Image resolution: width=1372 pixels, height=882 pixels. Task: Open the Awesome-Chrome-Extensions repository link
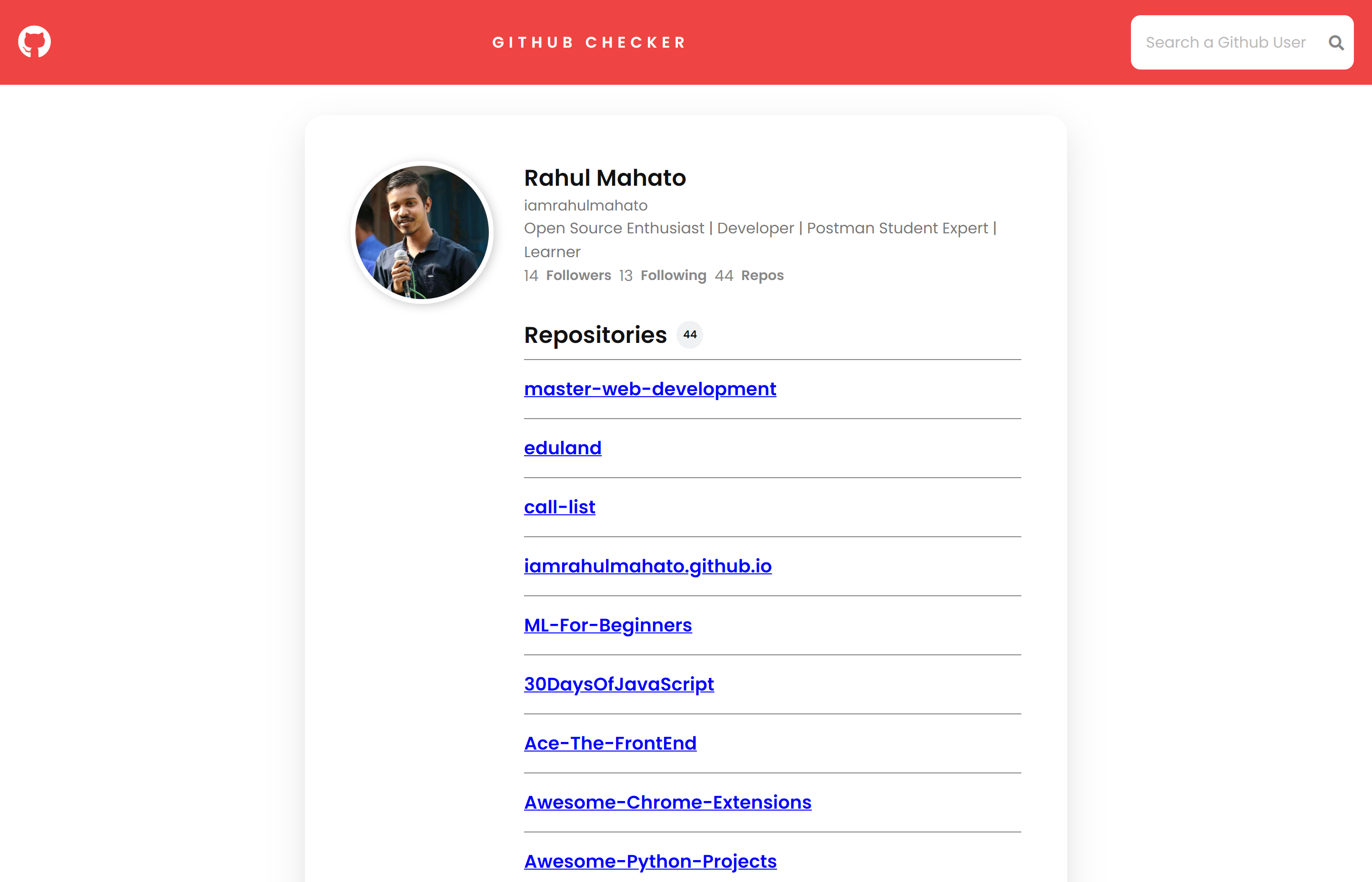(667, 802)
